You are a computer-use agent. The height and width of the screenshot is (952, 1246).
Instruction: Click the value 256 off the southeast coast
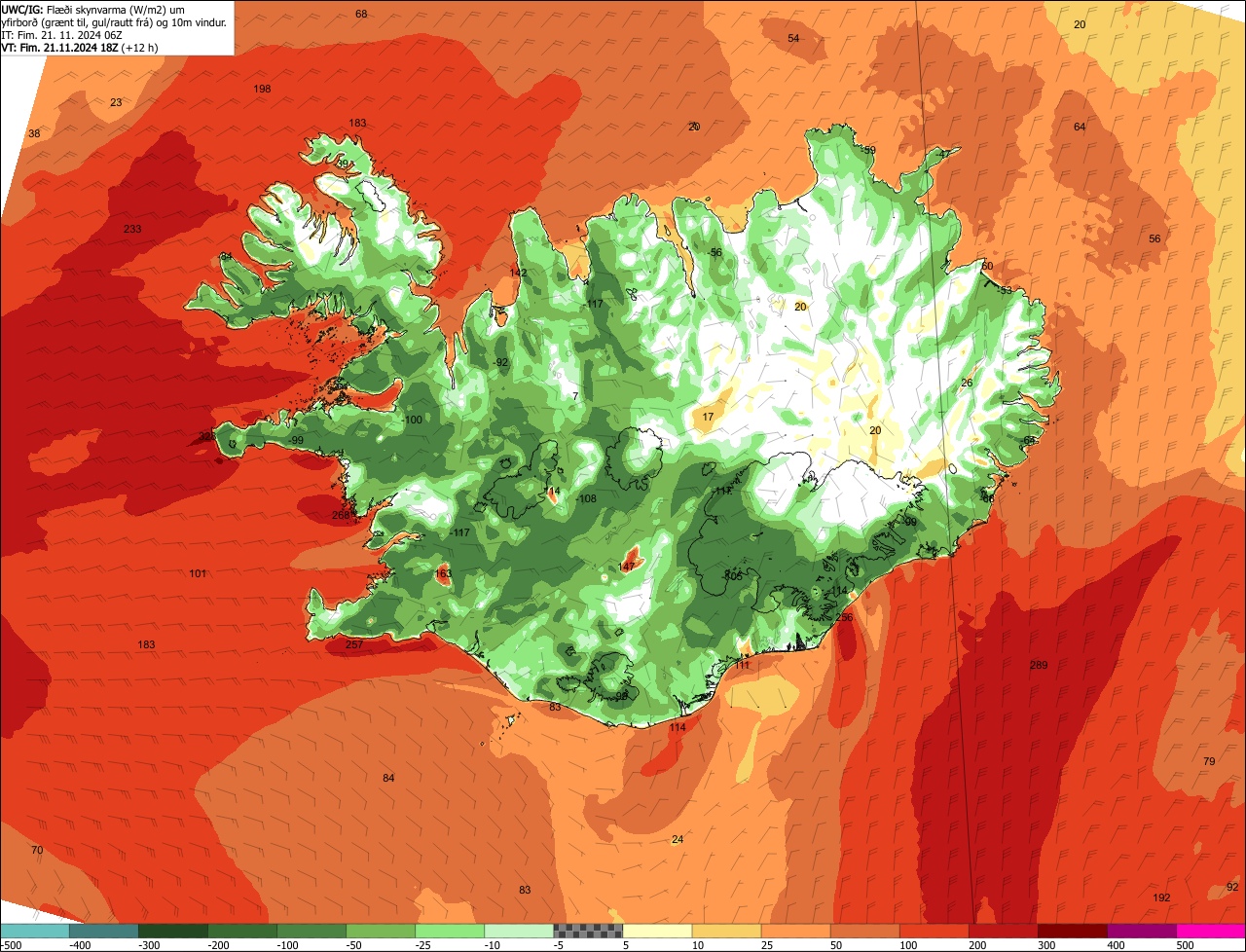tap(844, 617)
